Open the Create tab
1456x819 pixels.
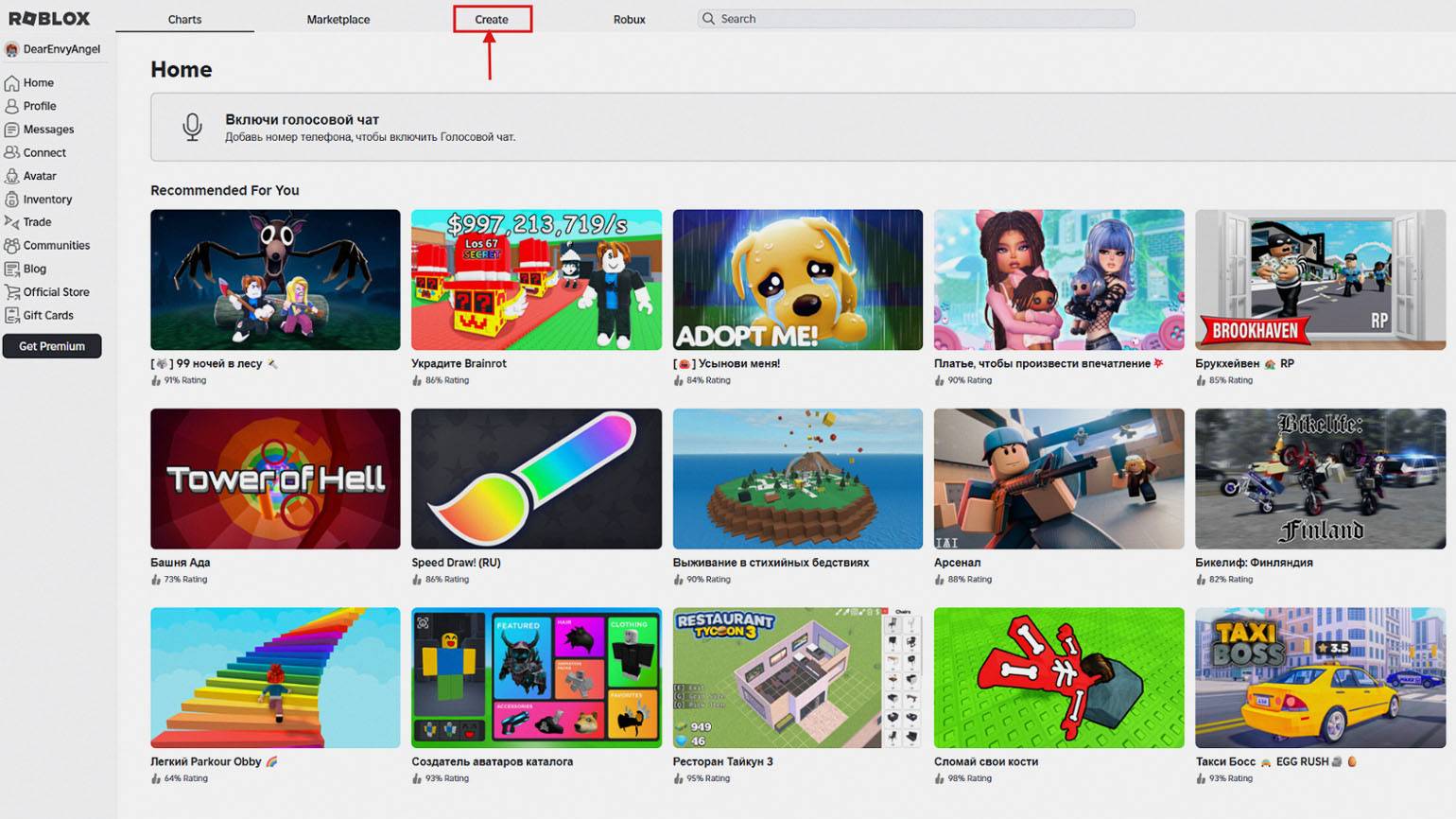(x=492, y=19)
